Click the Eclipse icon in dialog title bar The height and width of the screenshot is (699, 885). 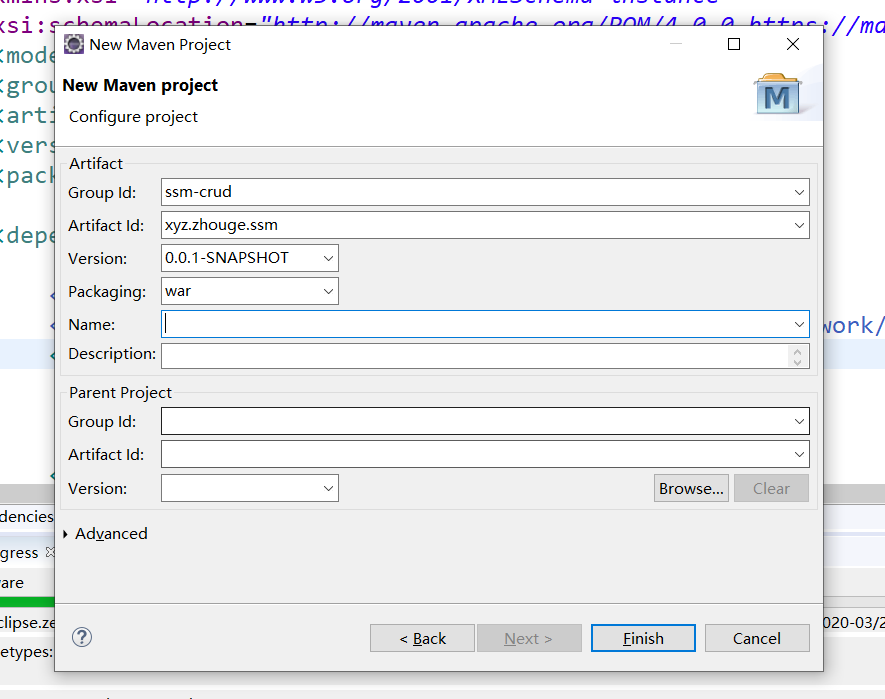click(x=73, y=44)
